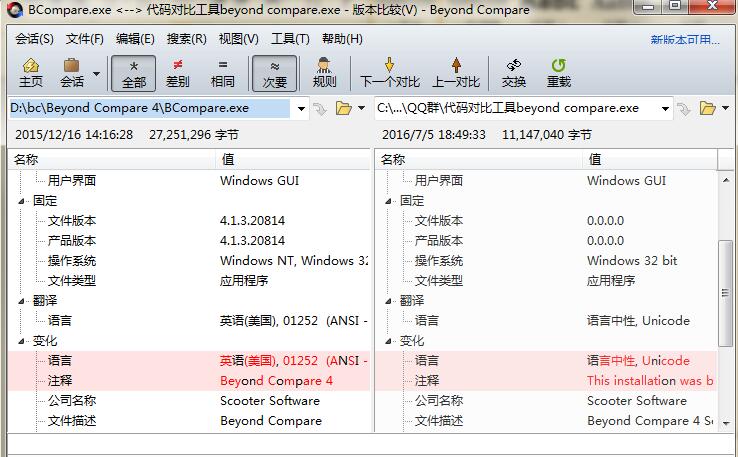Open 会话(S) menu

34,39
